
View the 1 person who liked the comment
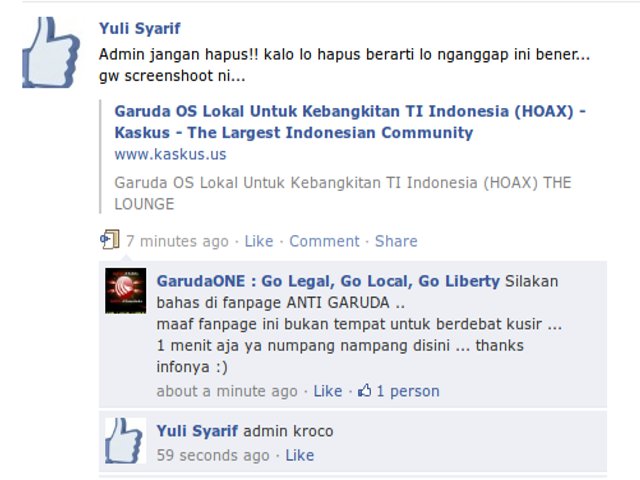tap(408, 391)
